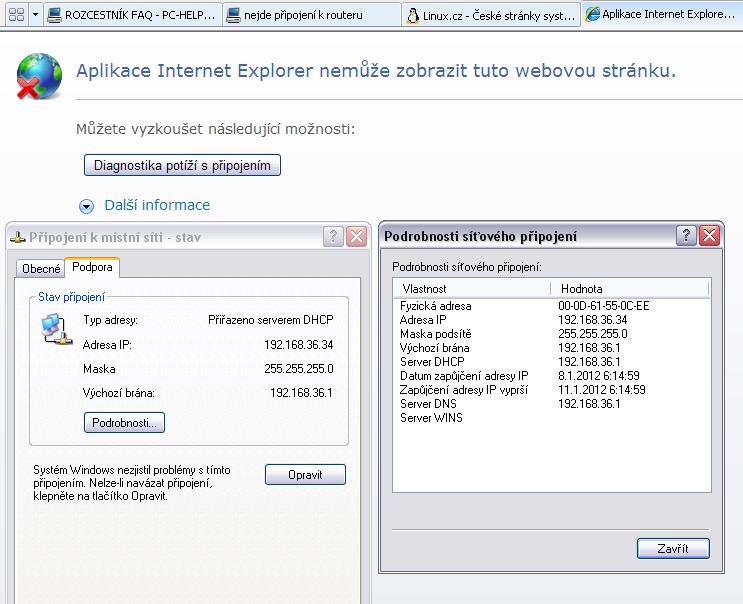Select the Podpora tab
The height and width of the screenshot is (604, 743).
[92, 268]
